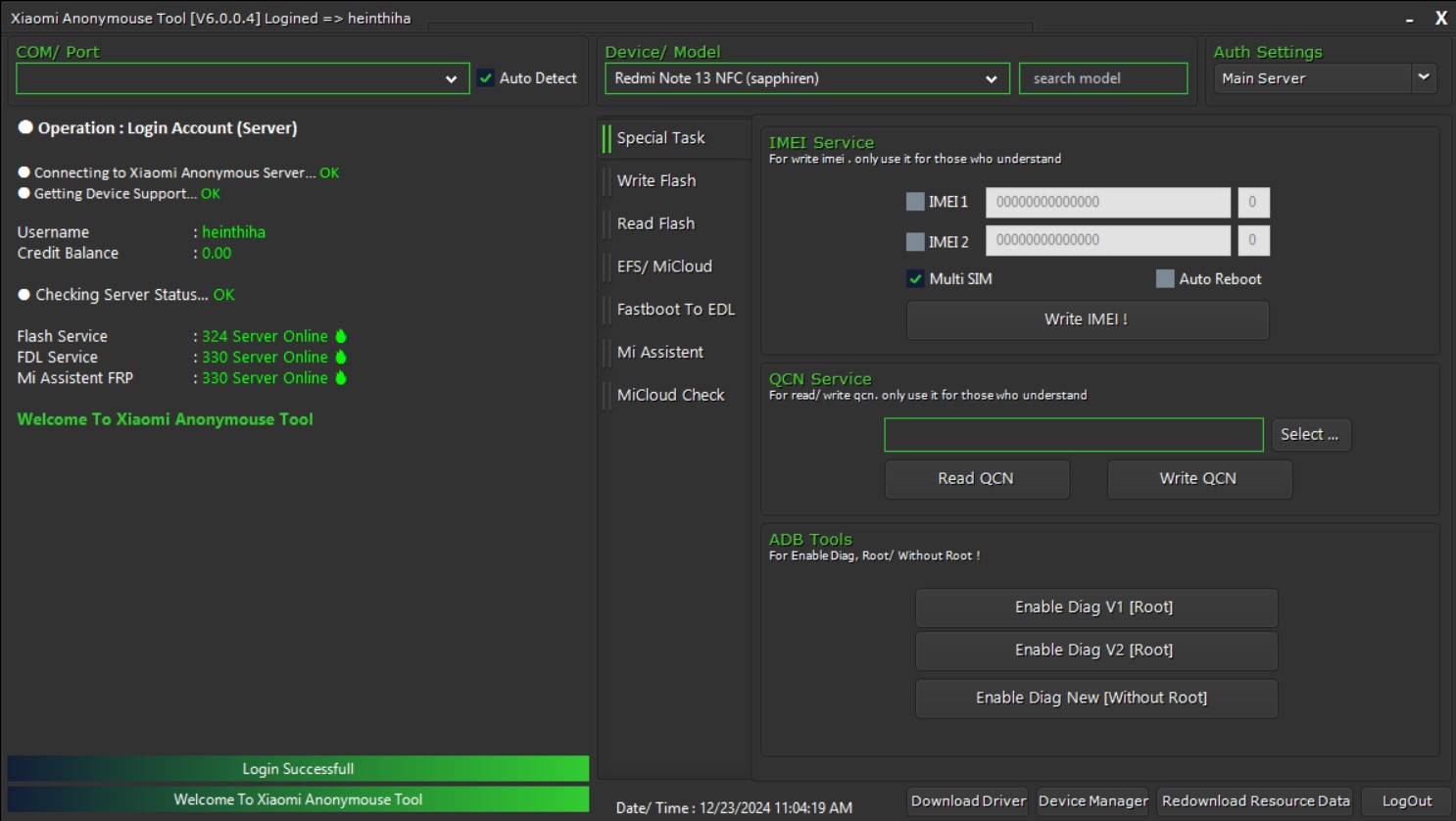Minimize the Xiaomi Anonymouse Tool window

pos(1409,19)
